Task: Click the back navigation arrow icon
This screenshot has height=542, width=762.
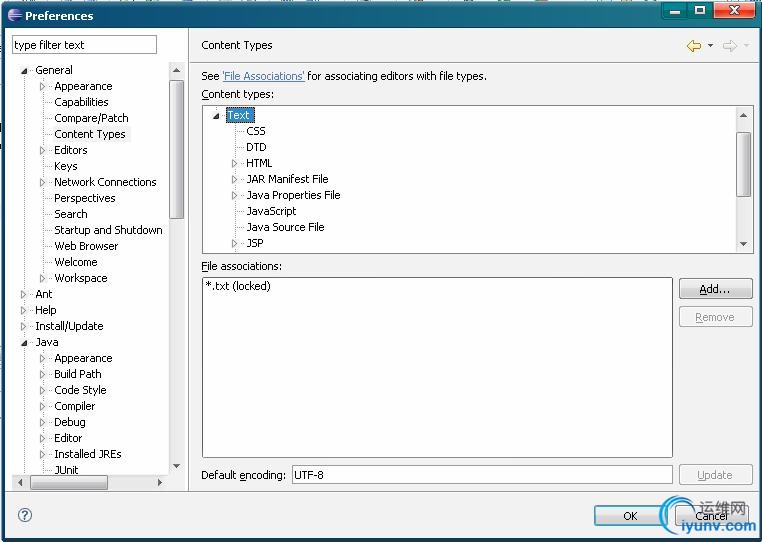Action: point(694,46)
